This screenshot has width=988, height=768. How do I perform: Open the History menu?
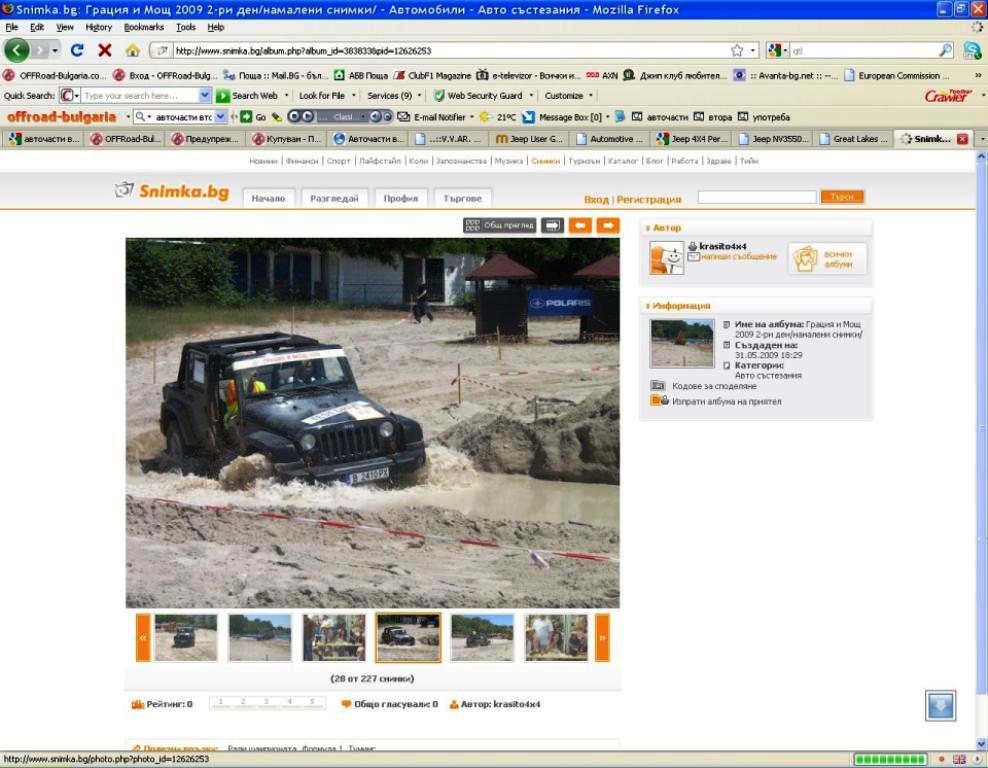(x=98, y=27)
